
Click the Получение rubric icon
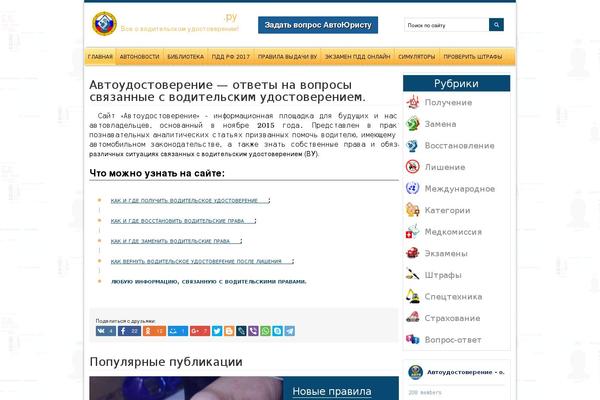412,103
